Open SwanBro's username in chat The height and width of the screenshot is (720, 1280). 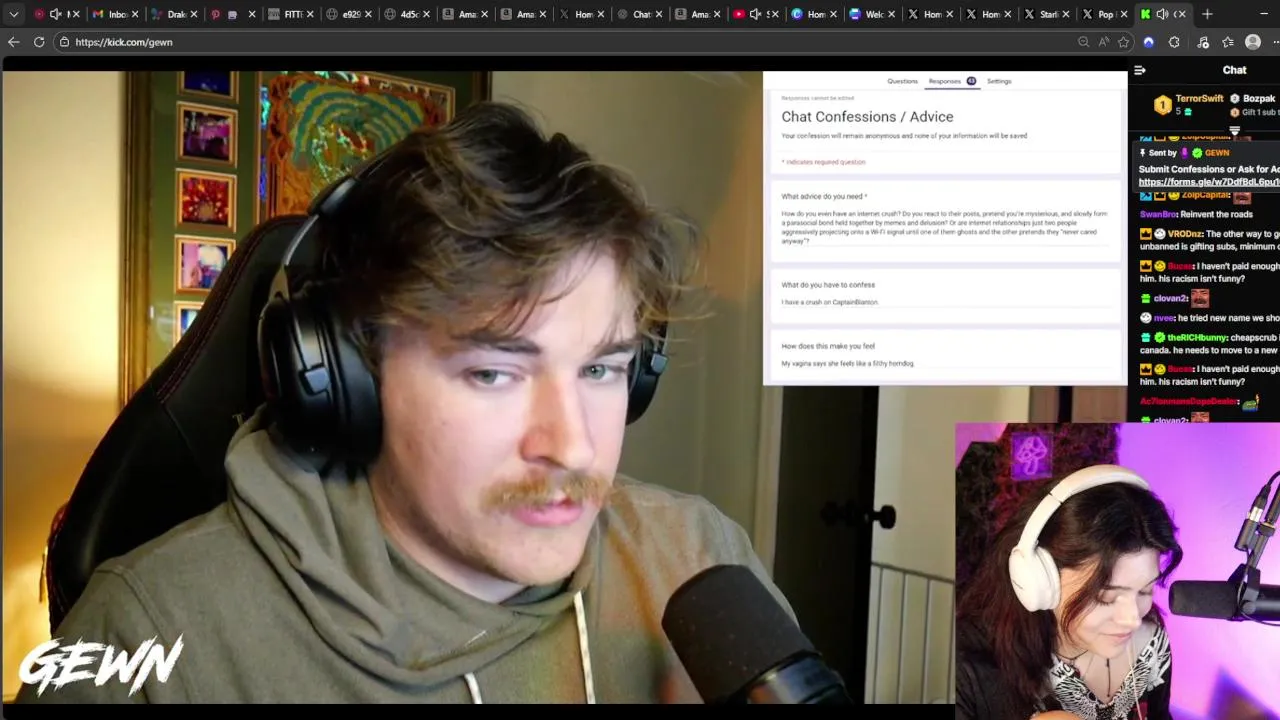click(1158, 214)
